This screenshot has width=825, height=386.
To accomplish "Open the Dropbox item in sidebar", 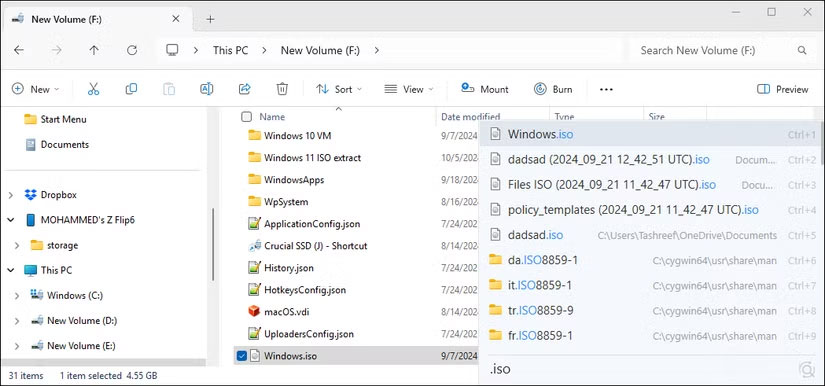I will tap(51, 195).
